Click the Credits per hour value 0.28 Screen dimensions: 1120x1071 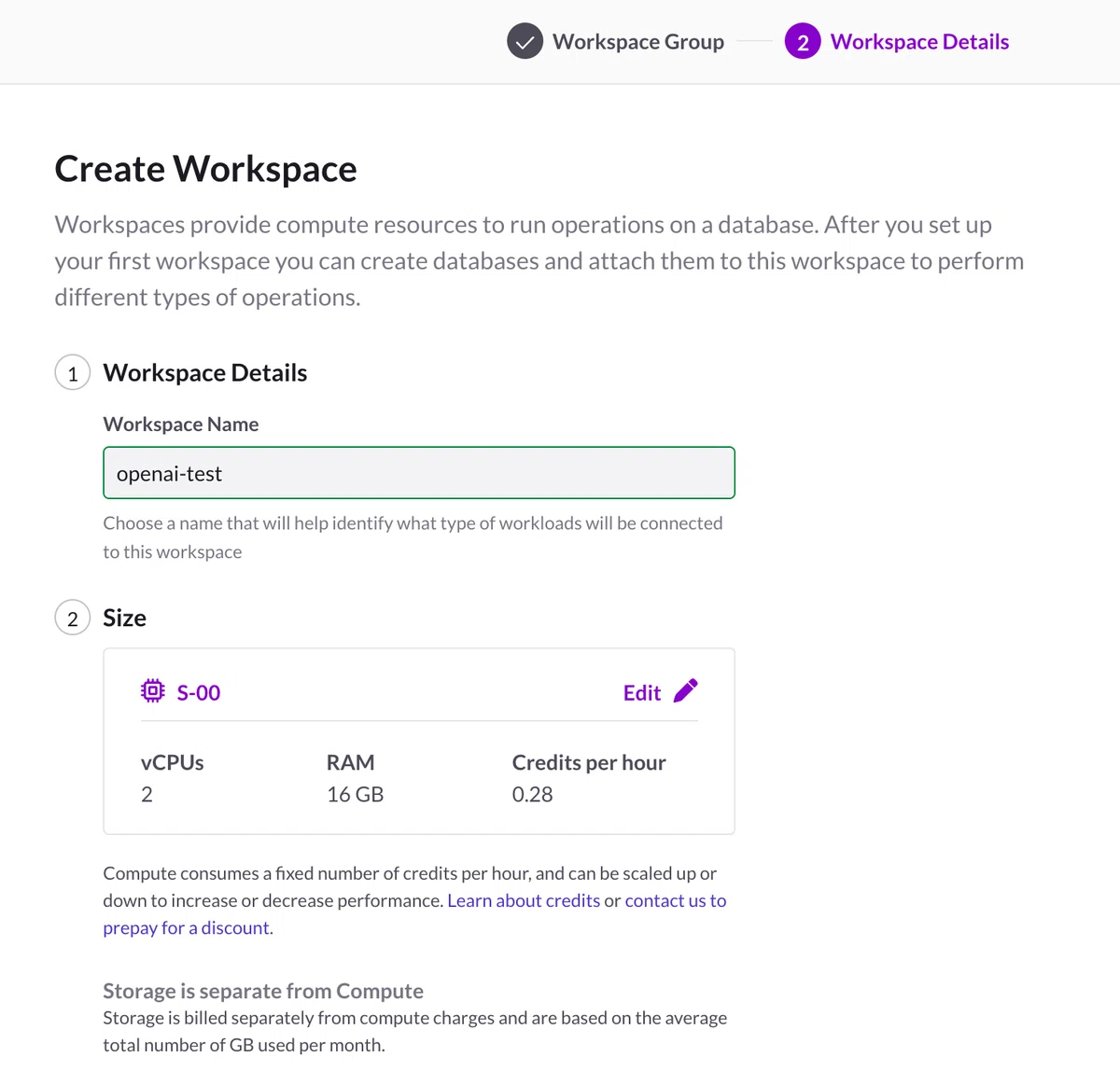click(532, 794)
